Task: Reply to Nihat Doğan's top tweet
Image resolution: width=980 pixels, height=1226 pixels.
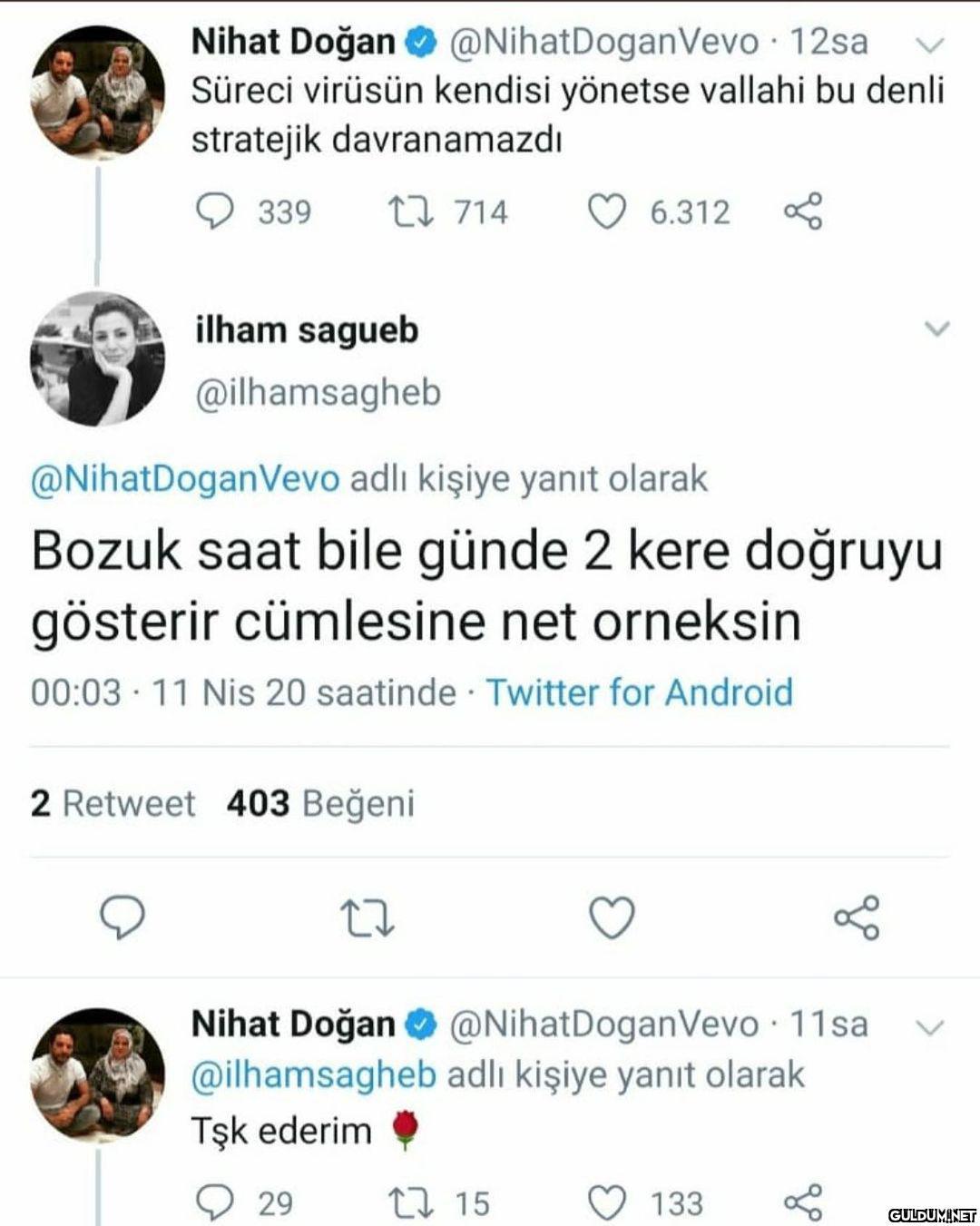Action: pyautogui.click(x=216, y=212)
